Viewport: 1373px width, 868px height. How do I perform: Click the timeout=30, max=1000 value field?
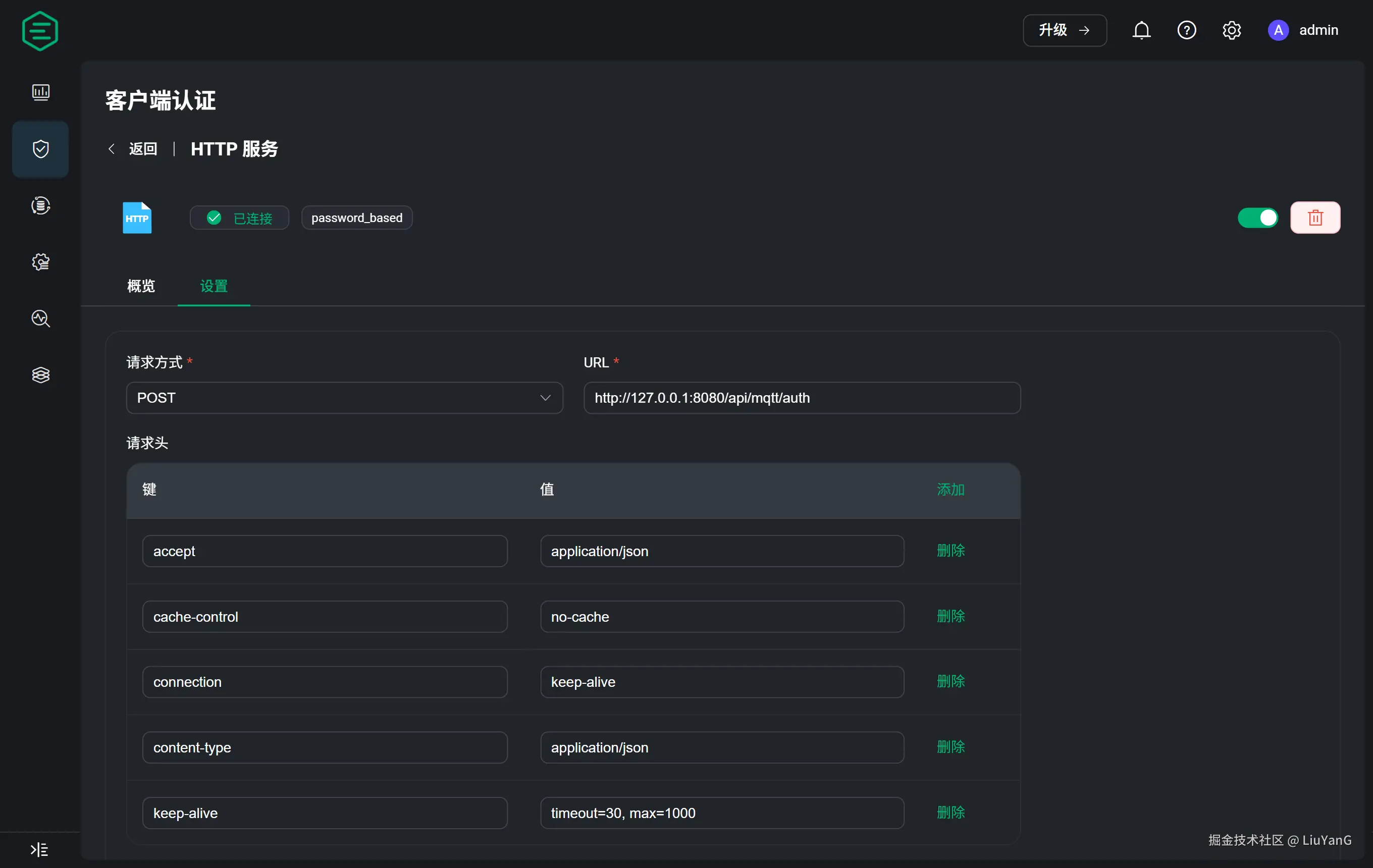pos(722,813)
